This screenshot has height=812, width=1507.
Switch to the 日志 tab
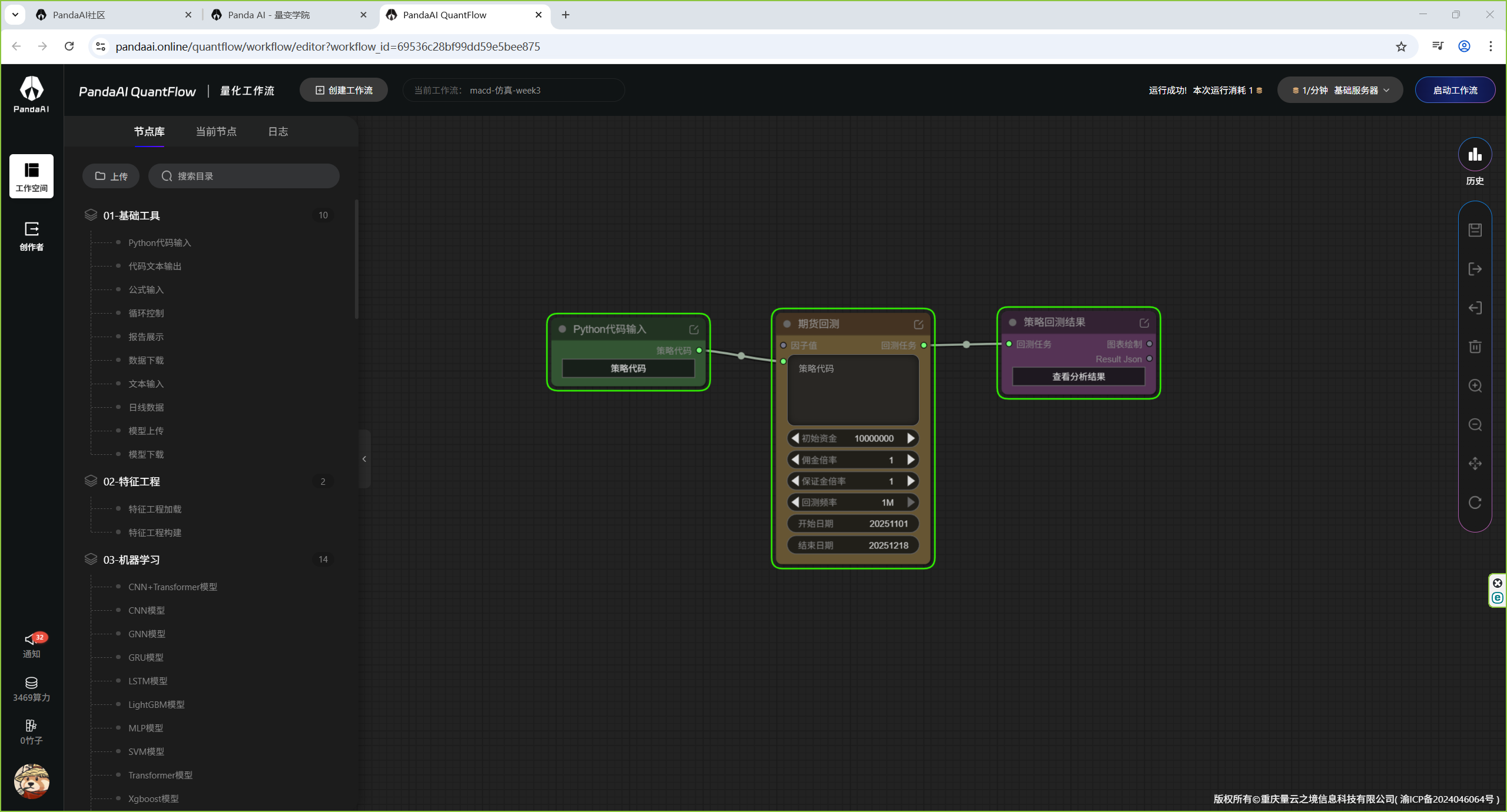tap(278, 132)
